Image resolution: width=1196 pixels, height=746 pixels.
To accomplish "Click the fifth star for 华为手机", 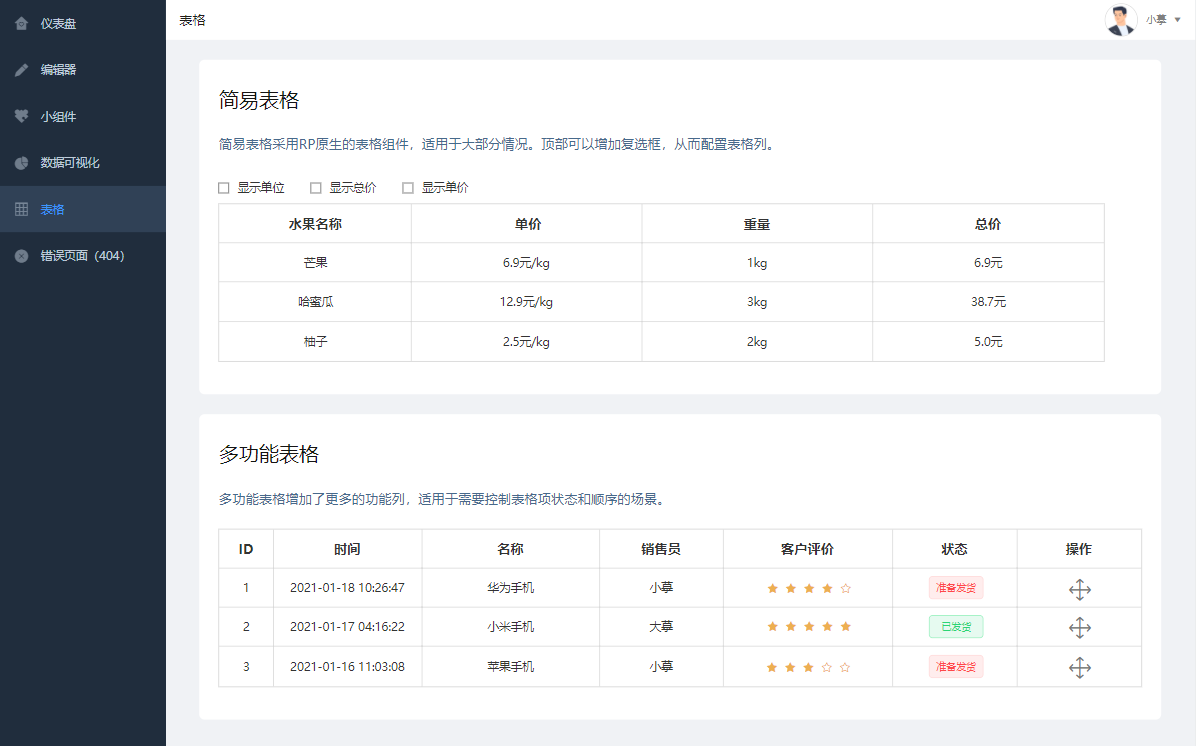I will [846, 589].
